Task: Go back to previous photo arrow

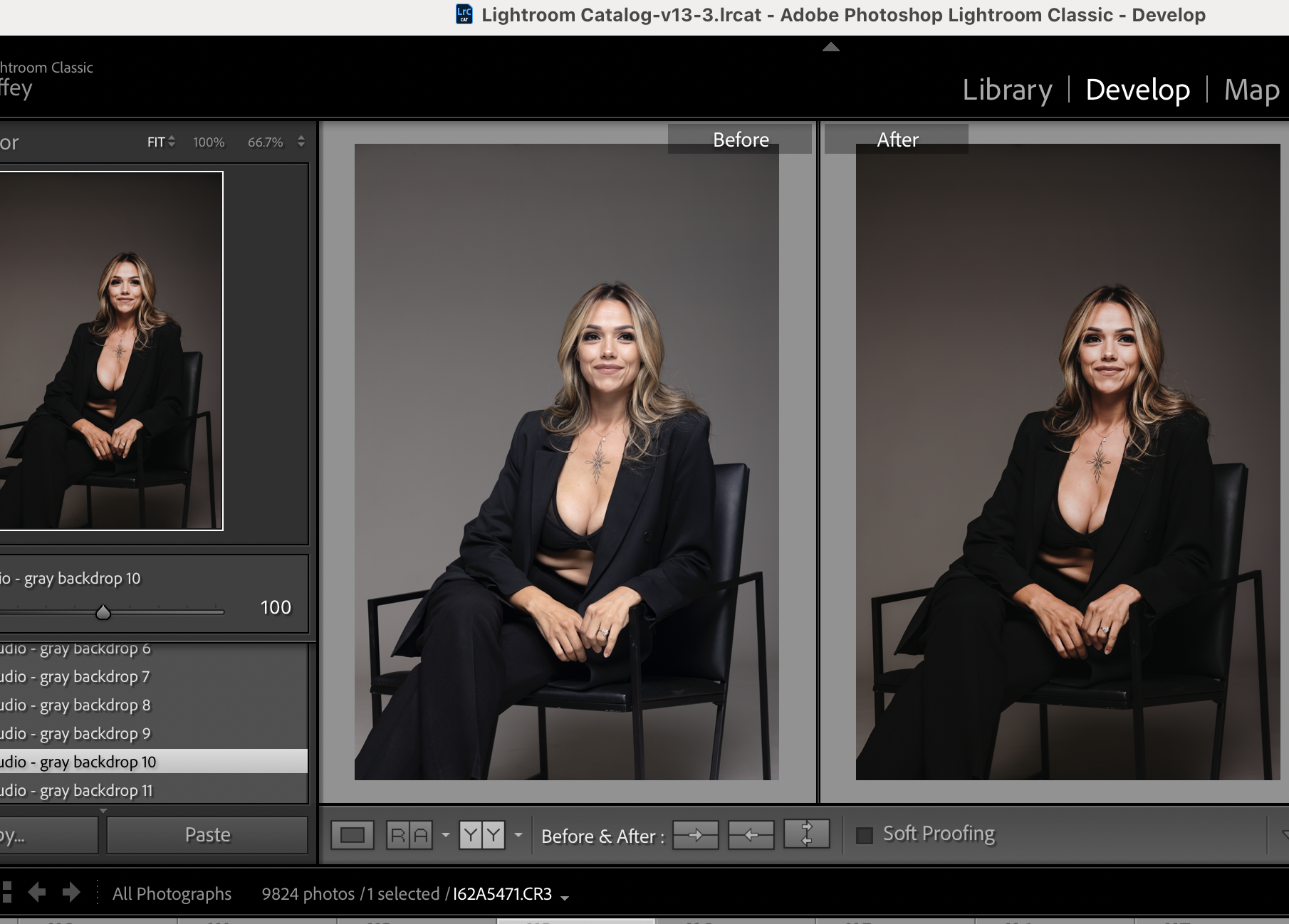Action: pos(37,892)
